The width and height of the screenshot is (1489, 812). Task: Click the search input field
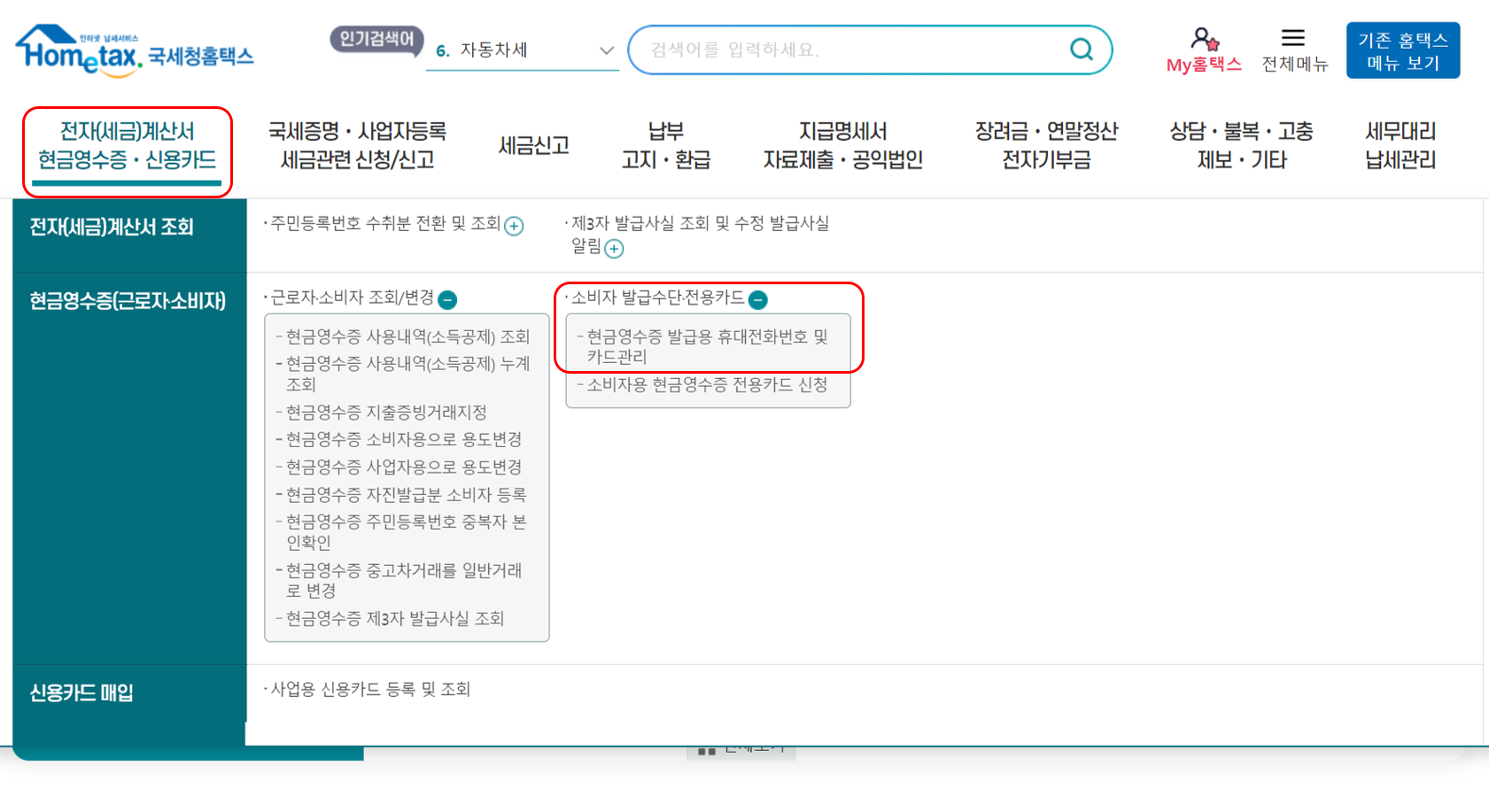coord(841,50)
